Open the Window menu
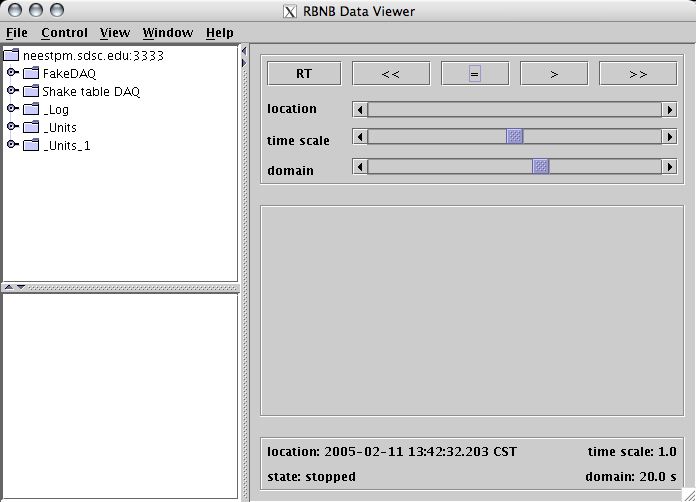696x502 pixels. [x=167, y=33]
